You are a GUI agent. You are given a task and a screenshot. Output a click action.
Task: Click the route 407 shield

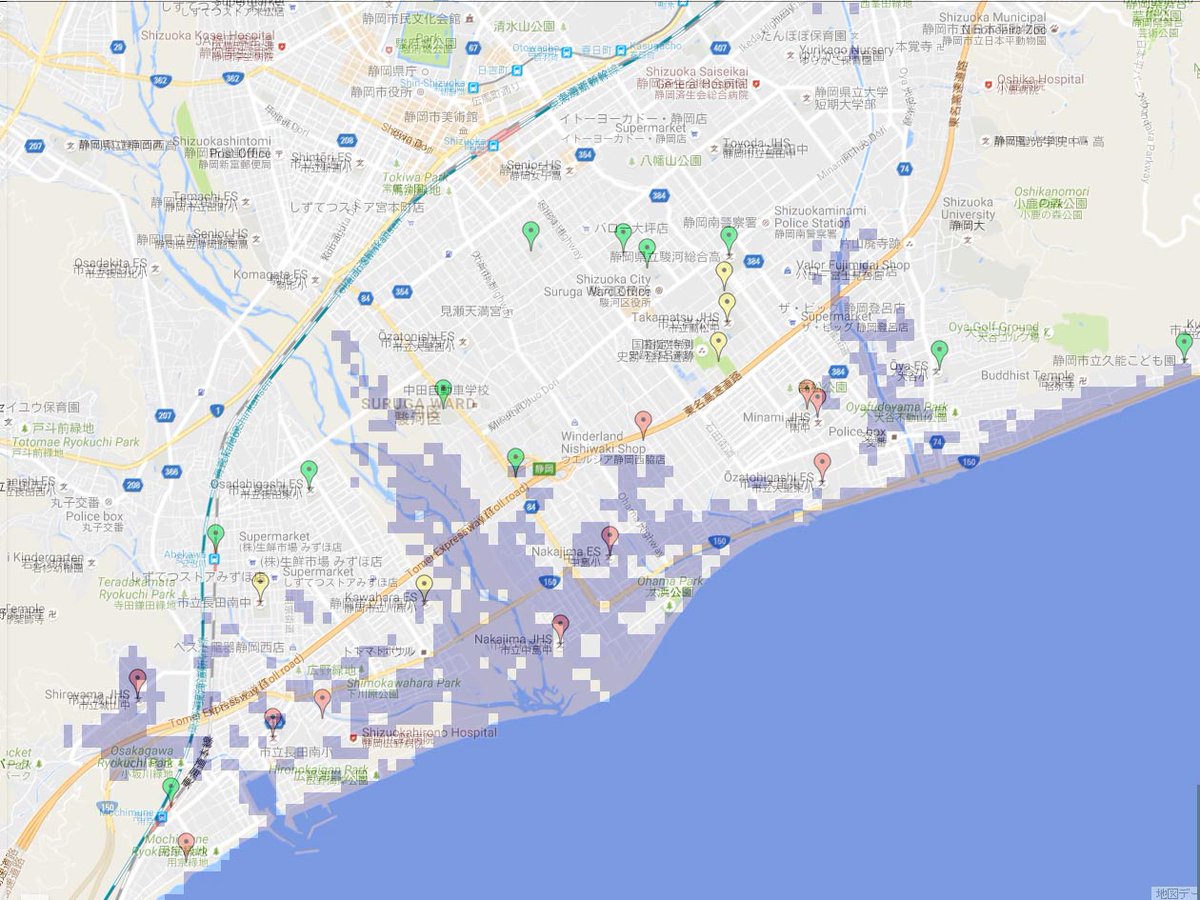(x=721, y=46)
